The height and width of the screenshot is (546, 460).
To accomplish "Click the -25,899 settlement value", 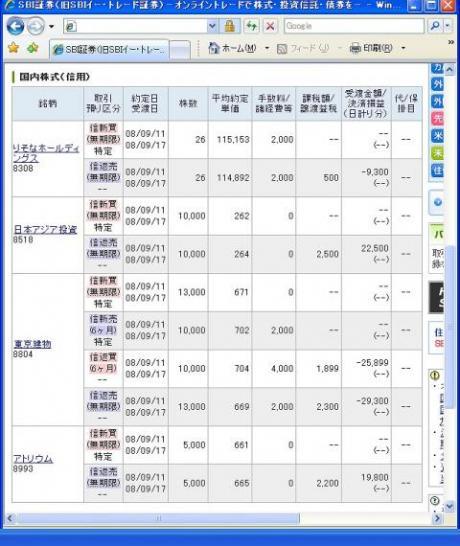I will pos(372,363).
